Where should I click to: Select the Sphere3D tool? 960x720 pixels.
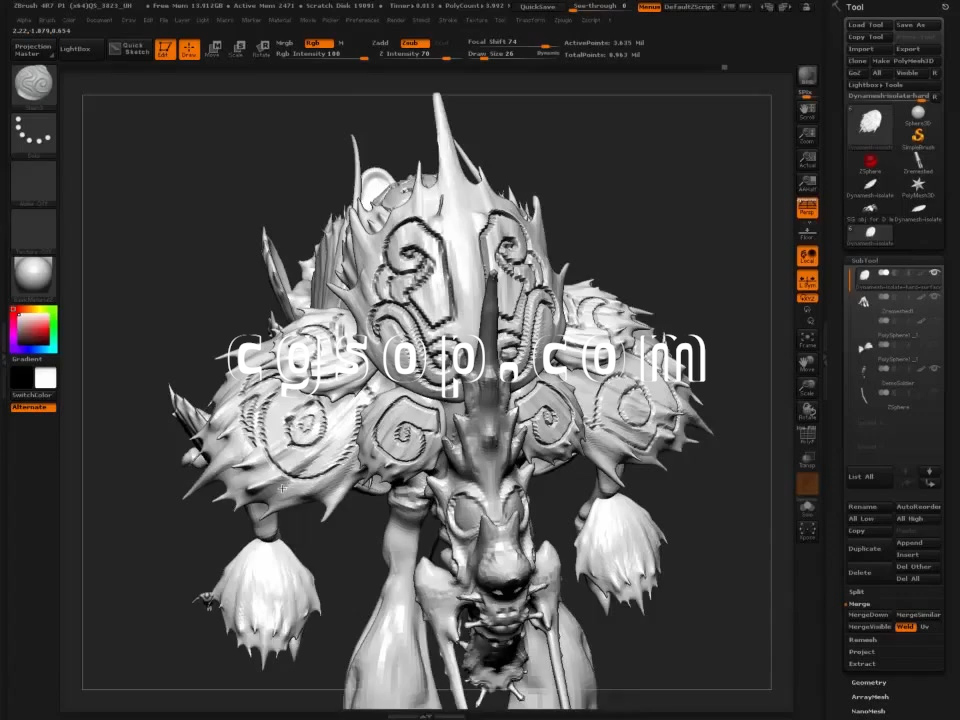(917, 114)
